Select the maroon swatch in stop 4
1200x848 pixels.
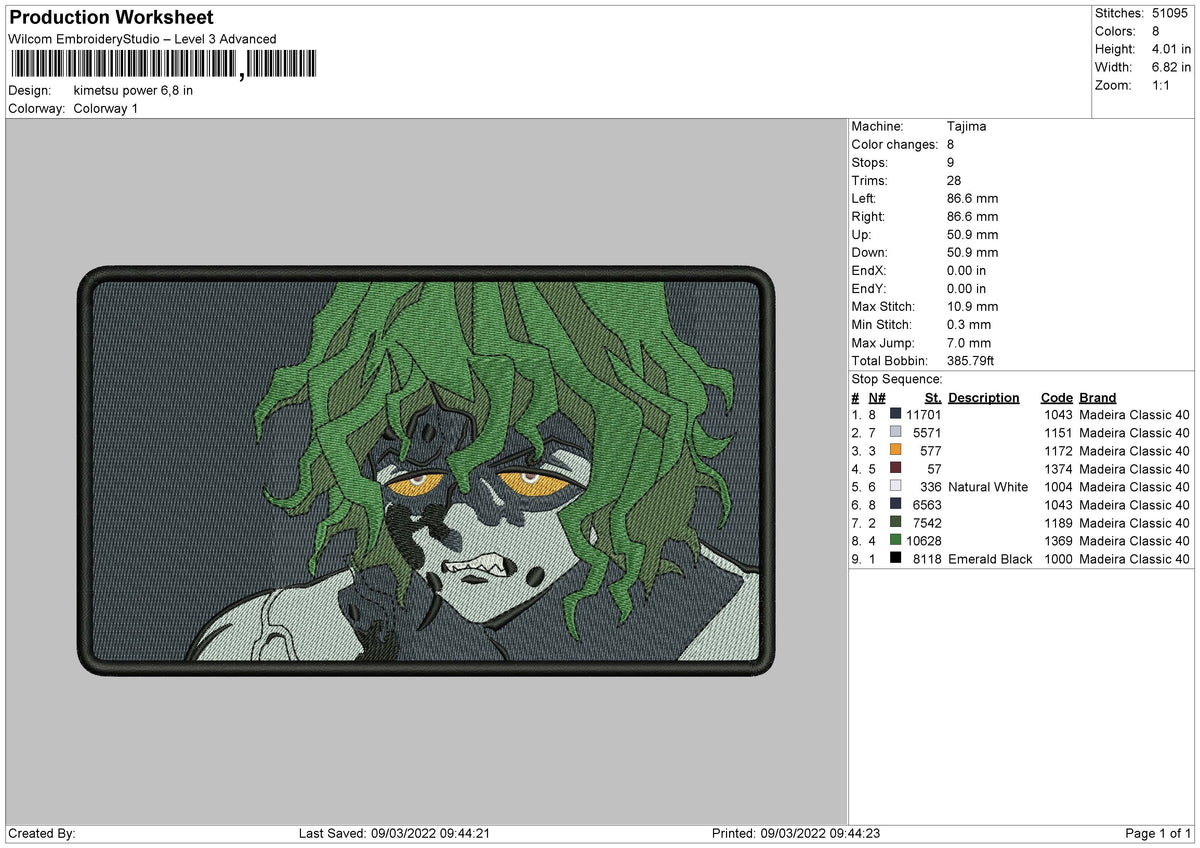pos(895,468)
